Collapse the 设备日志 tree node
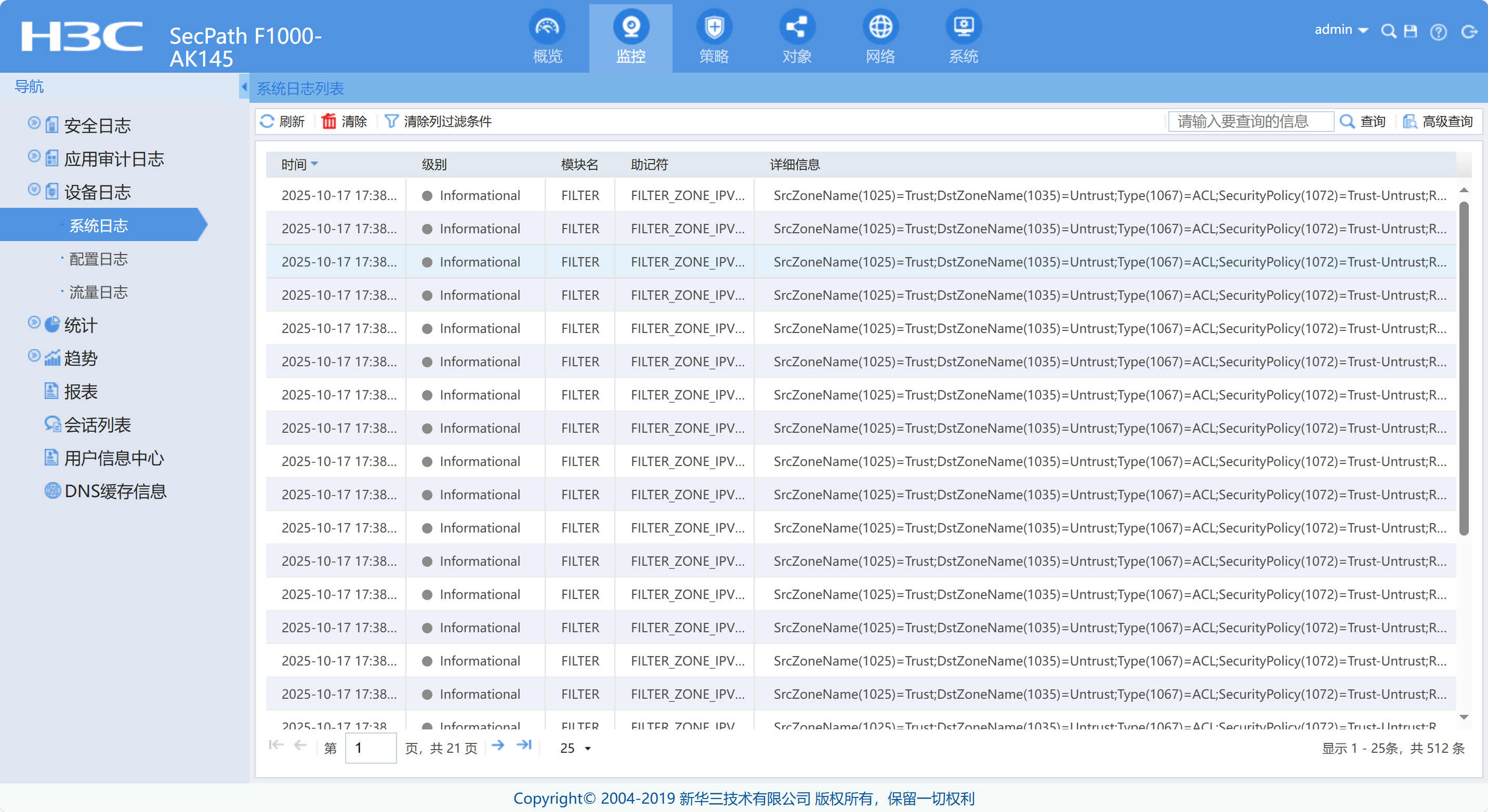The width and height of the screenshot is (1488, 812). pyautogui.click(x=34, y=190)
